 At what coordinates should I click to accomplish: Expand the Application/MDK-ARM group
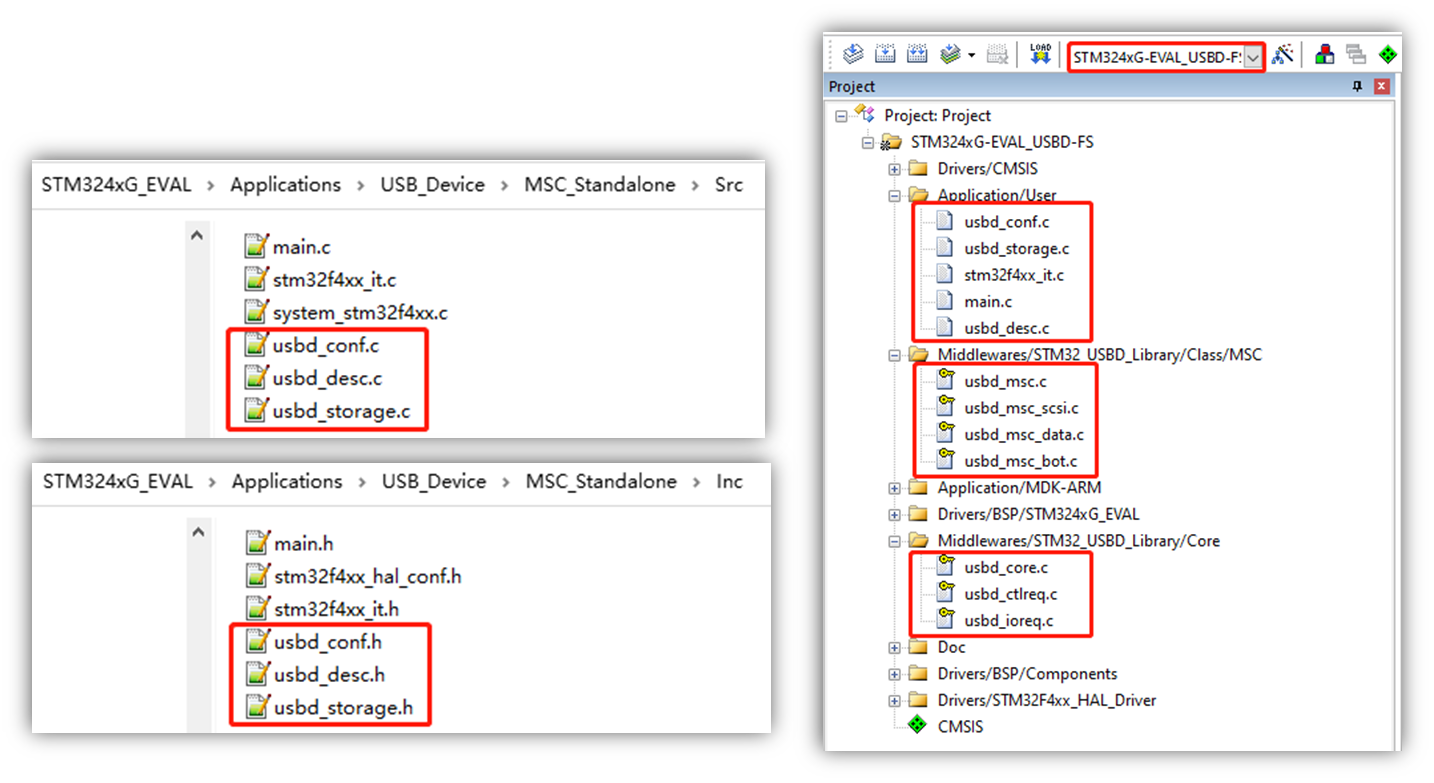tap(894, 488)
